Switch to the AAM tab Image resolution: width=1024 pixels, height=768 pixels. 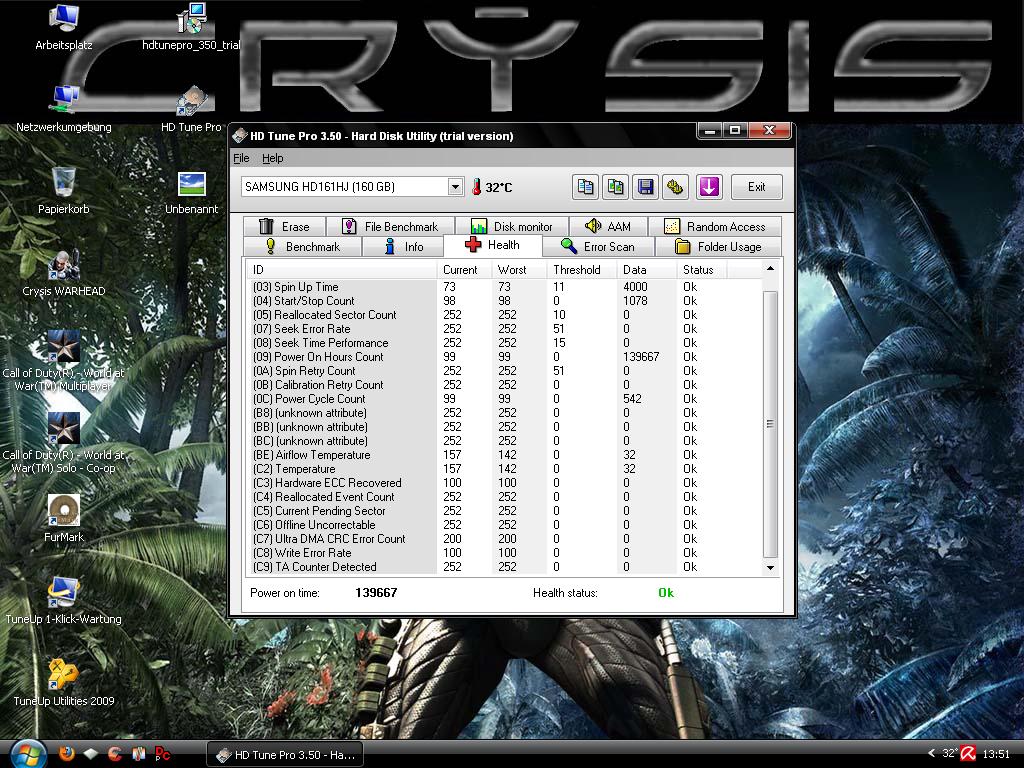click(x=608, y=227)
